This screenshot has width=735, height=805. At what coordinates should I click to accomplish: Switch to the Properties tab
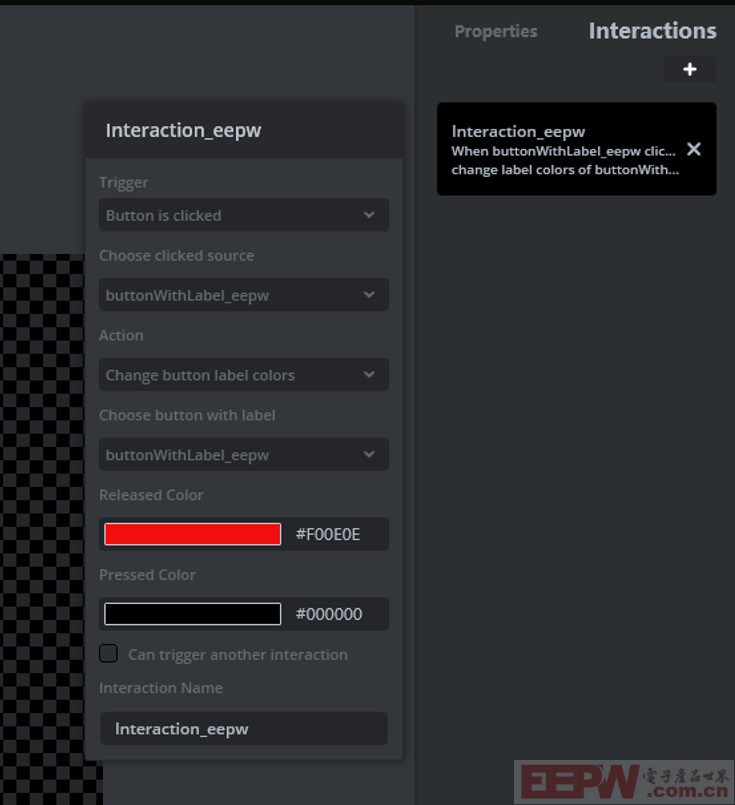[496, 31]
